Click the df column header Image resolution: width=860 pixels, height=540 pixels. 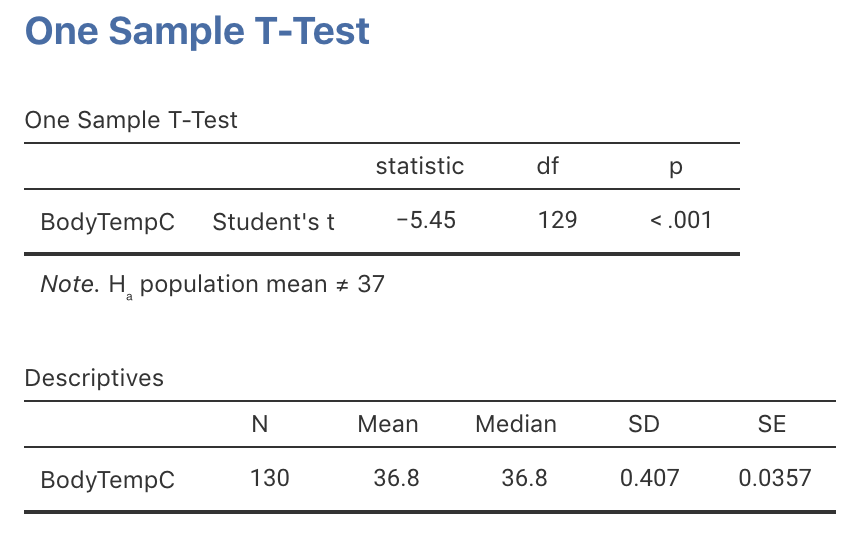(x=548, y=166)
